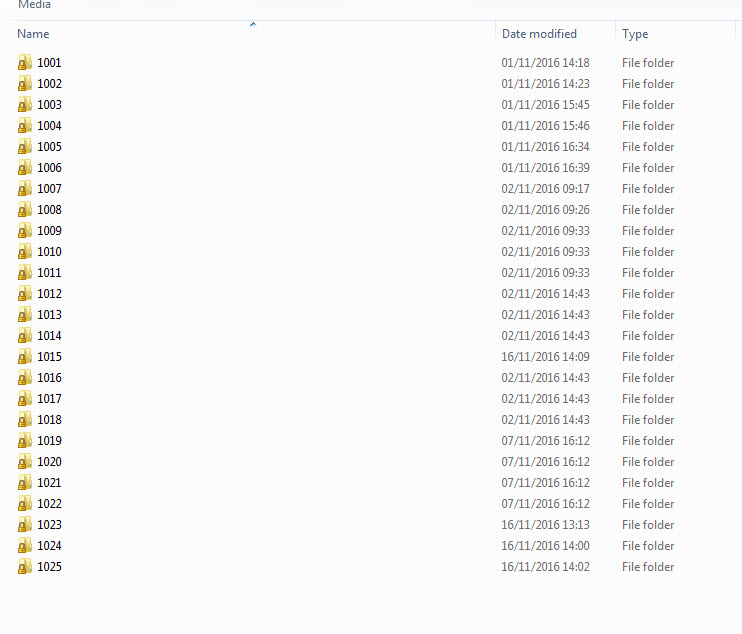Choose the folder icon beside 1019
Image resolution: width=742 pixels, height=634 pixels.
(x=25, y=441)
